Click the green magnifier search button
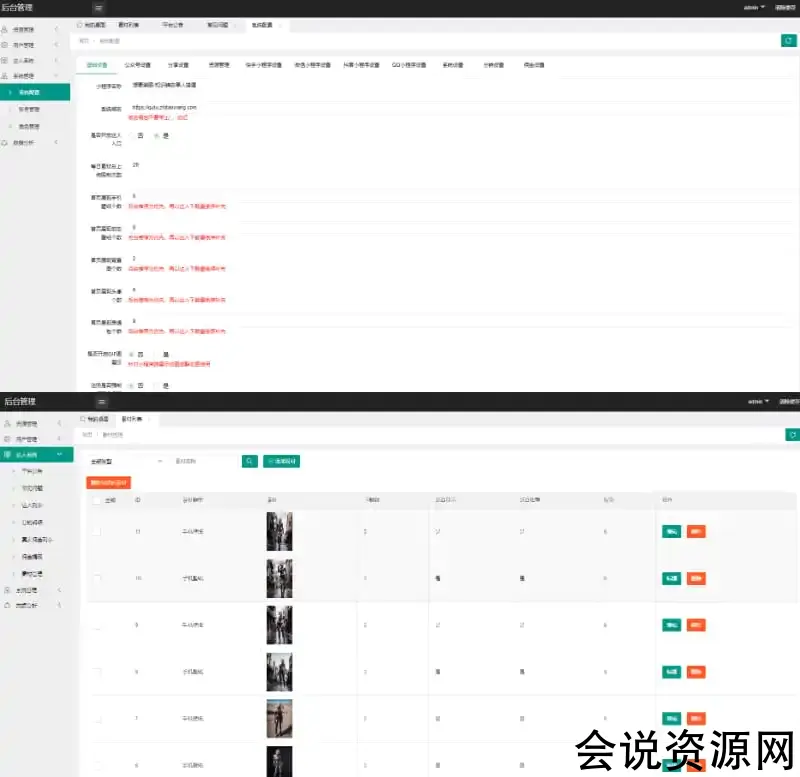Screen dimensions: 800x777 (249, 461)
